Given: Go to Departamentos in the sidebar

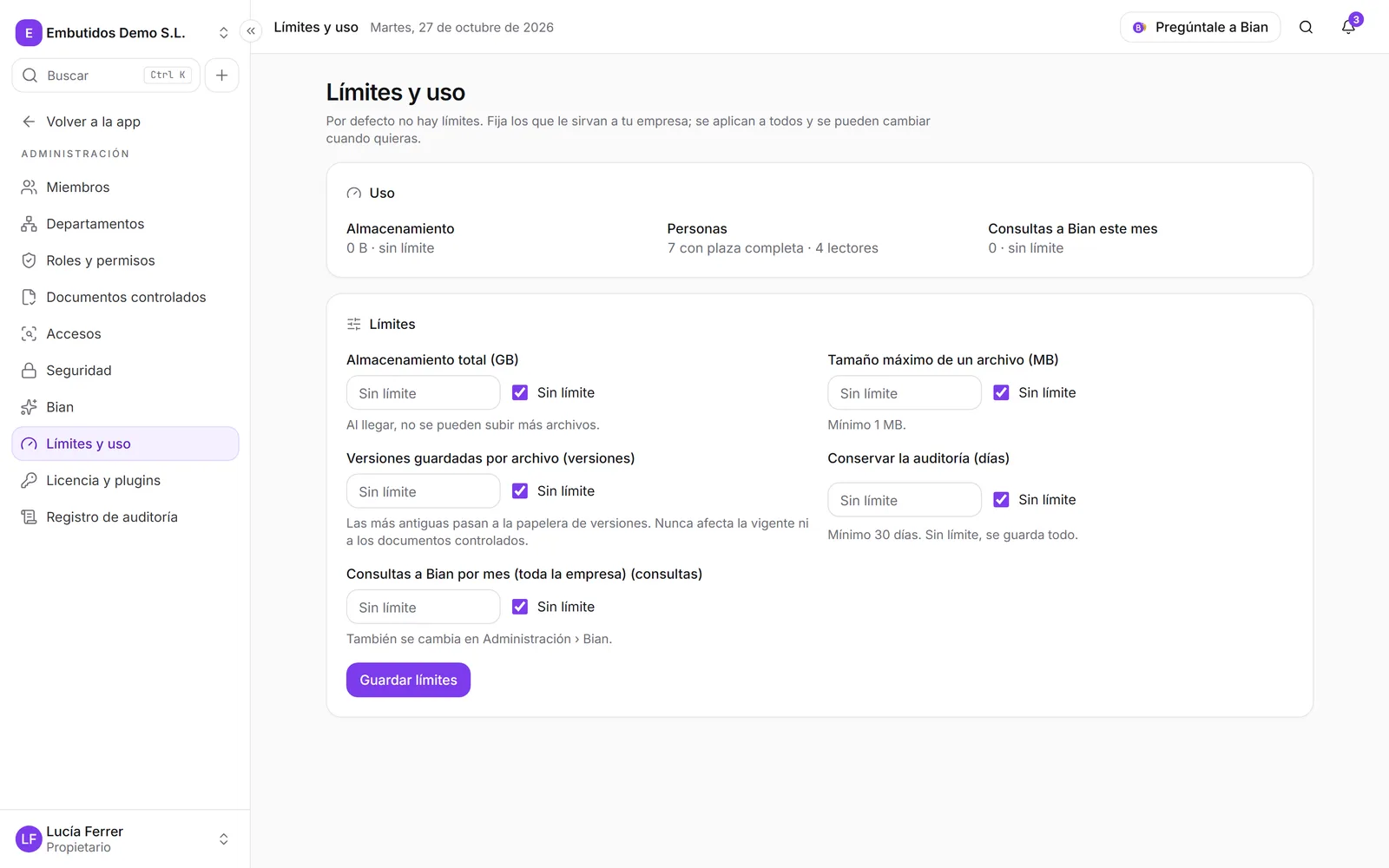Looking at the screenshot, I should tap(125, 224).
